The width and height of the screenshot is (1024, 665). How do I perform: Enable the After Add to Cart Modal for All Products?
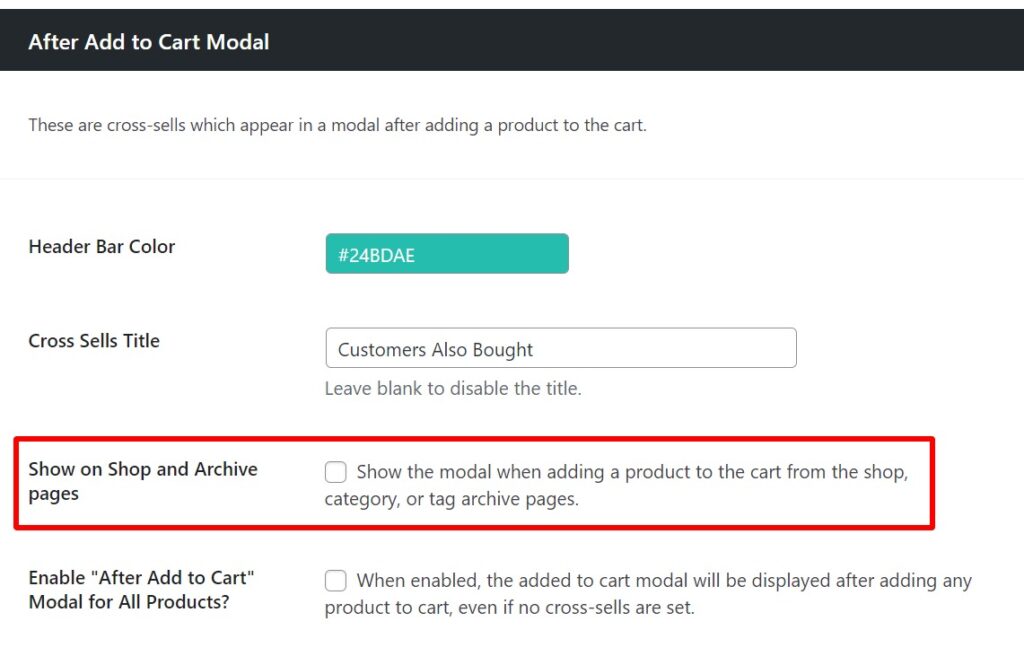click(x=335, y=580)
